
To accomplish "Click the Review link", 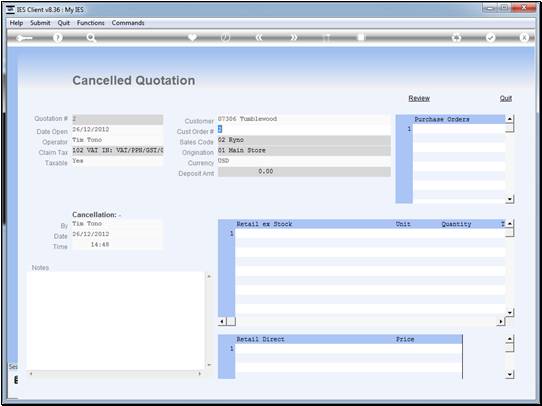I will 419,98.
